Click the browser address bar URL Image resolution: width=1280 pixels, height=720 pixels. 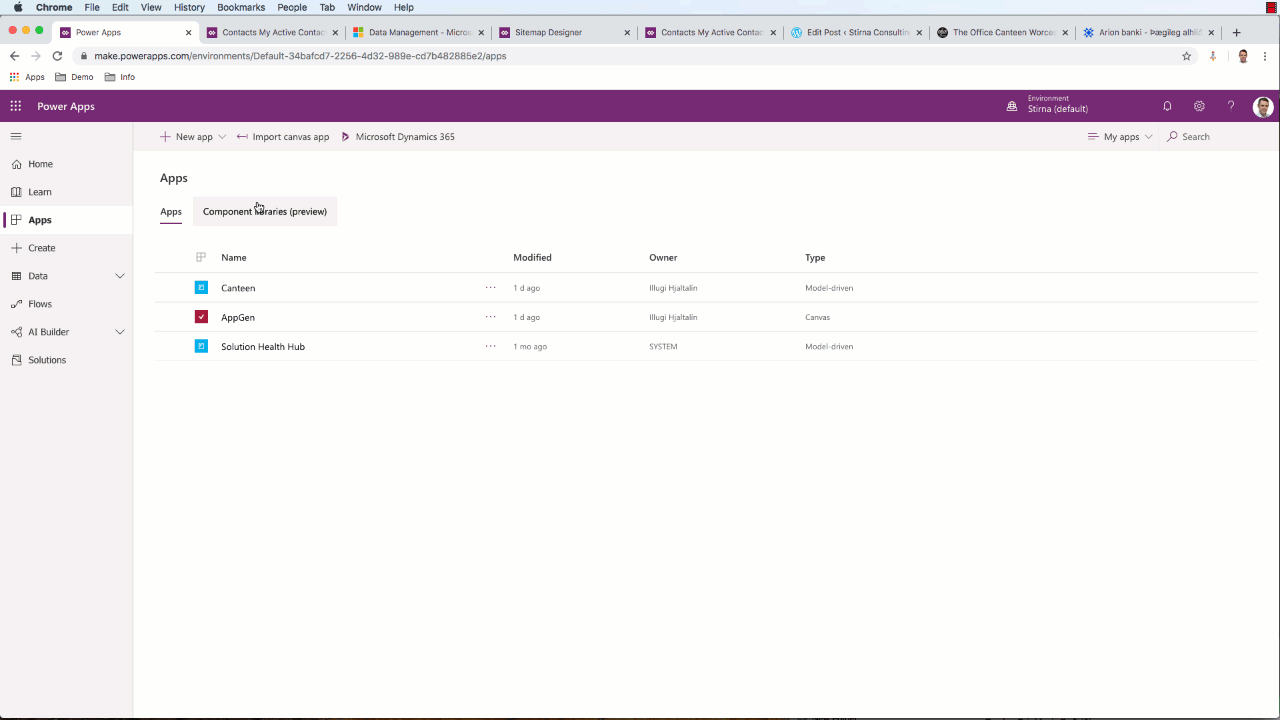(x=300, y=56)
